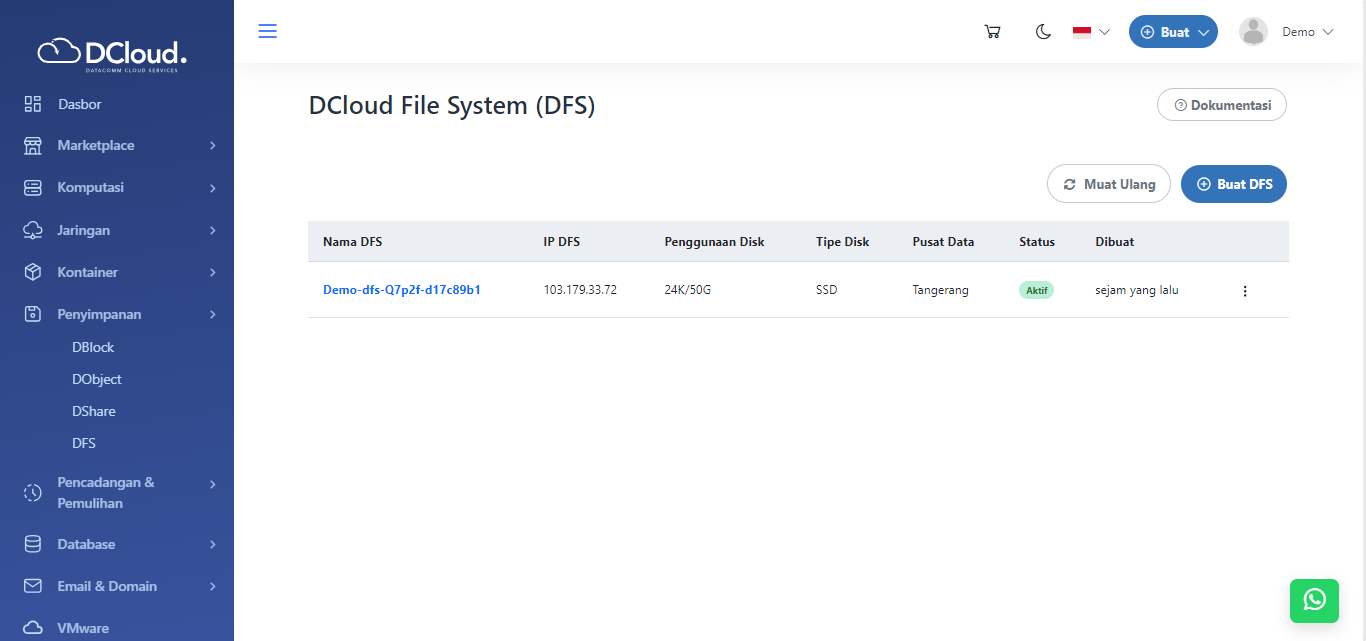Open the VMware sidebar item
Screen dimensions: 1366x641
pyautogui.click(x=83, y=628)
